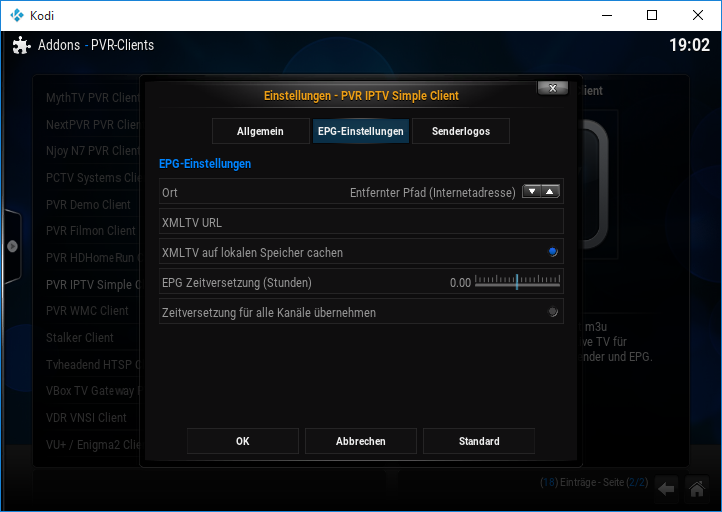The width and height of the screenshot is (722, 512).
Task: Open the home screen via house icon
Action: [x=697, y=489]
